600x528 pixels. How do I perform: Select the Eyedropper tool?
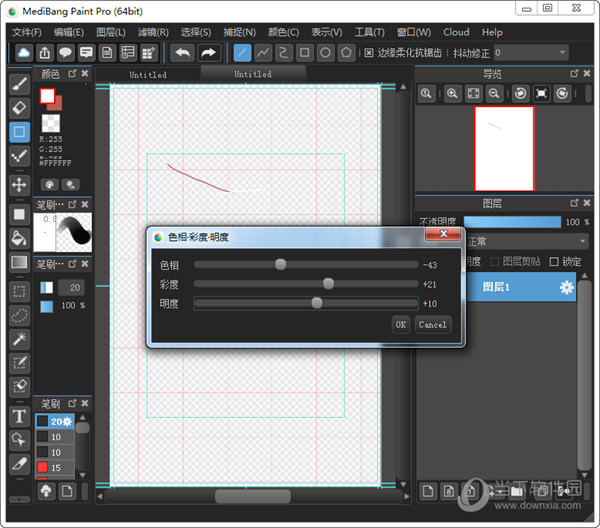tap(20, 464)
